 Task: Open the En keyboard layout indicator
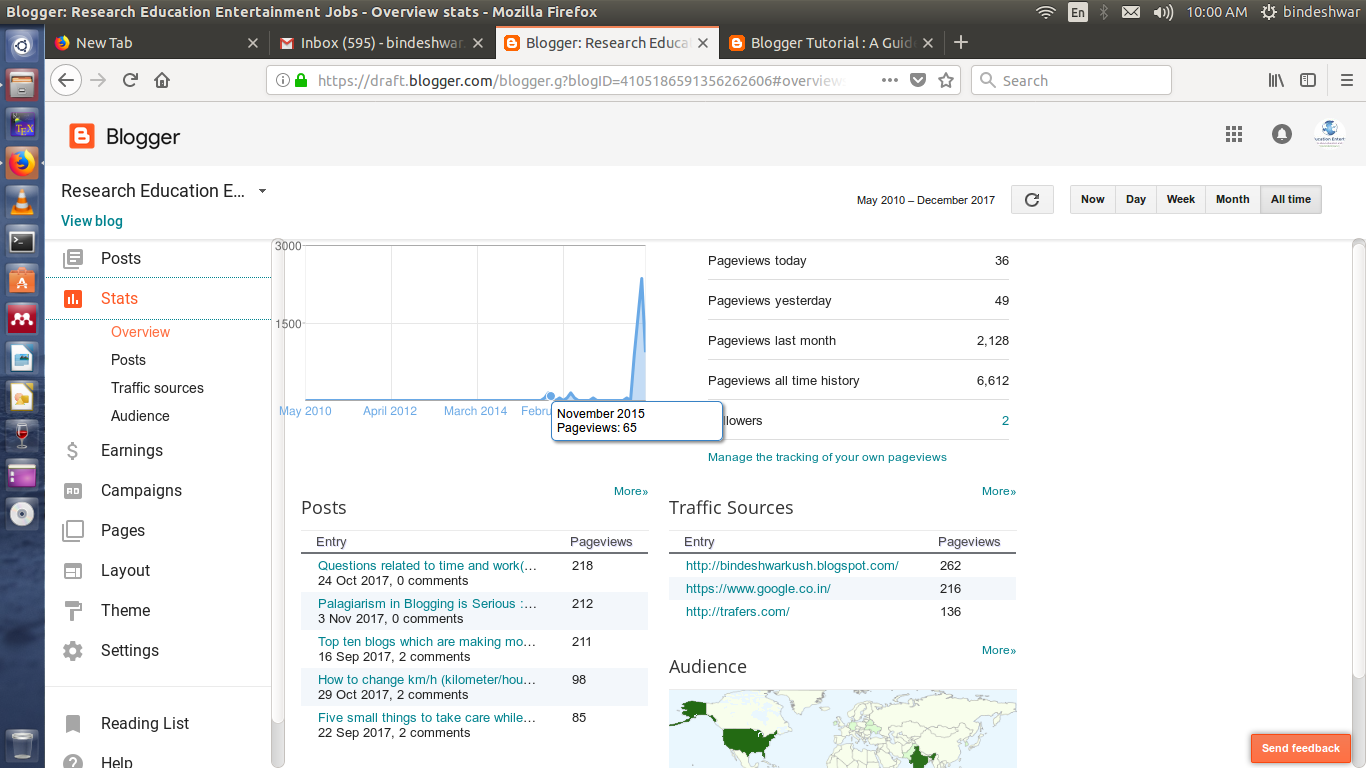(x=1077, y=12)
